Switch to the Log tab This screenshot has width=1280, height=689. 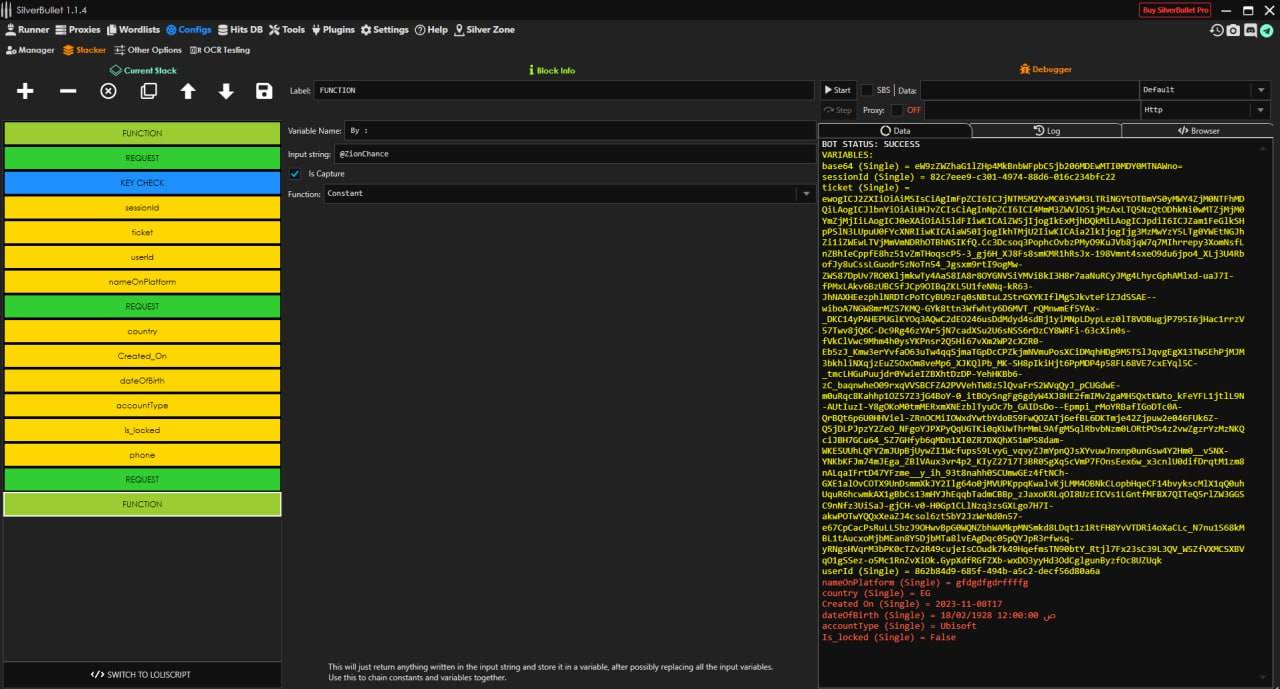1046,131
